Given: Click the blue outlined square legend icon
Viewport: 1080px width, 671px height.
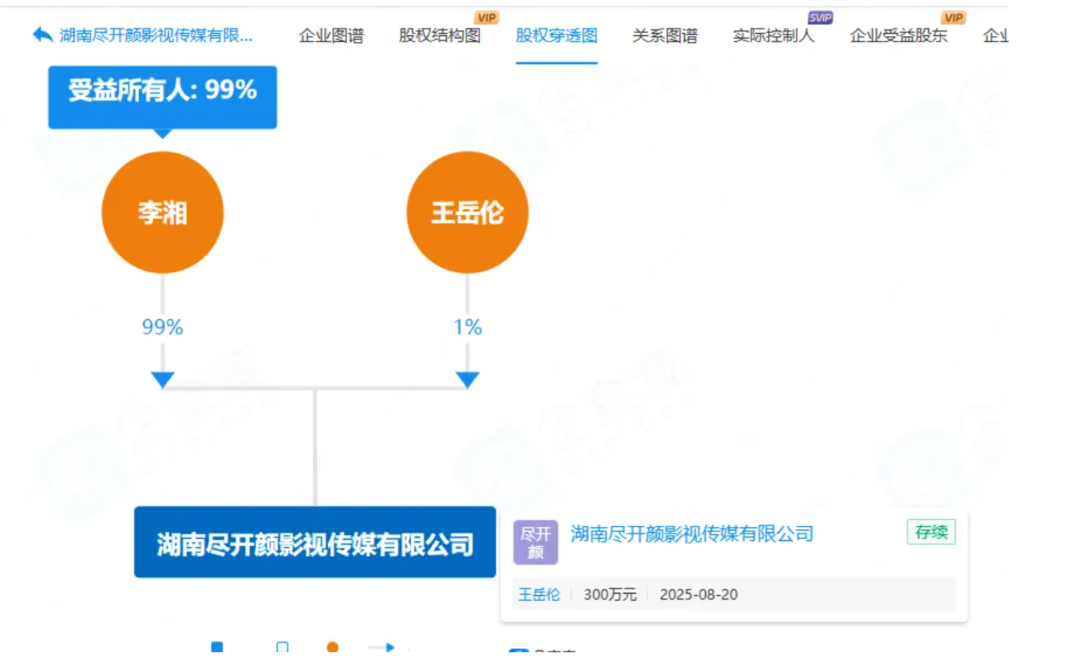Looking at the screenshot, I should pyautogui.click(x=284, y=648).
